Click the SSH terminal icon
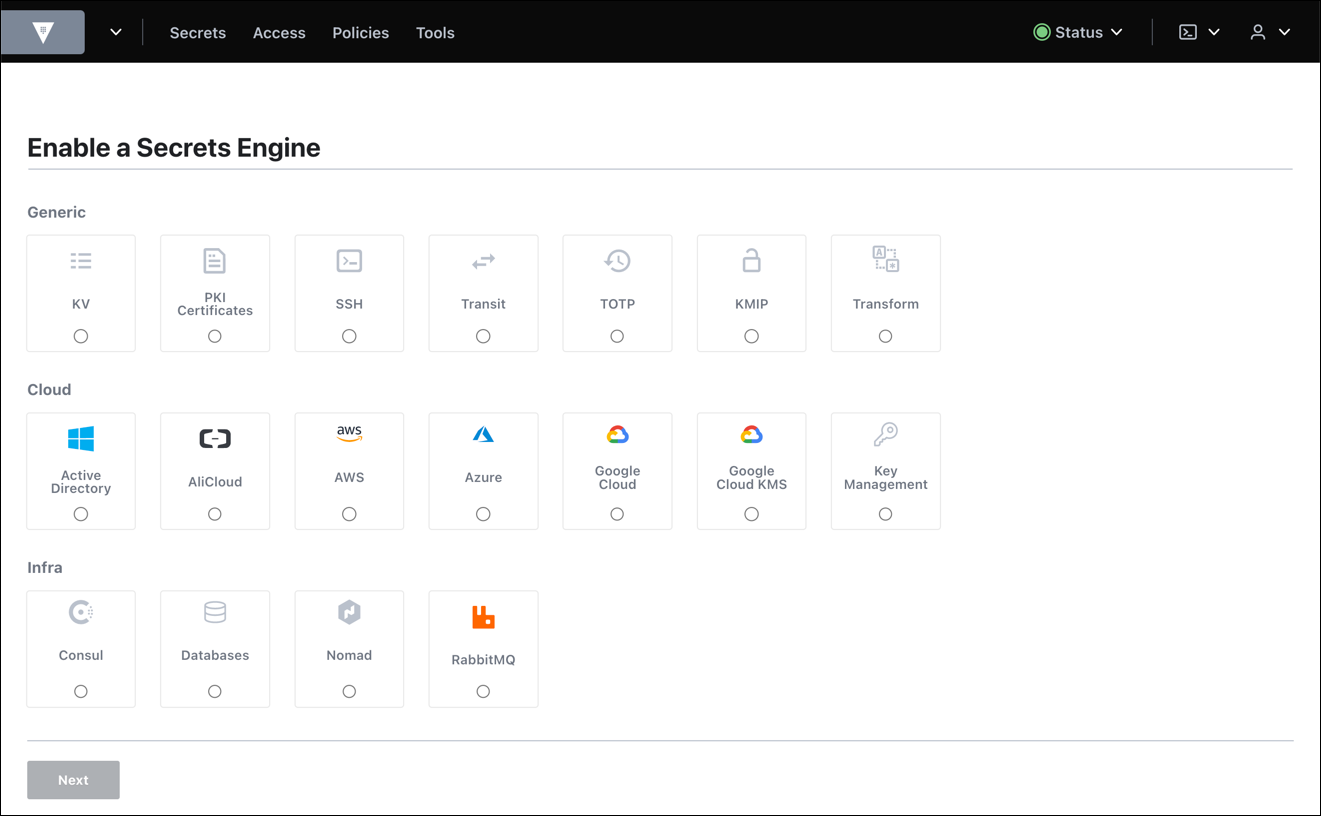This screenshot has height=816, width=1321. point(349,260)
